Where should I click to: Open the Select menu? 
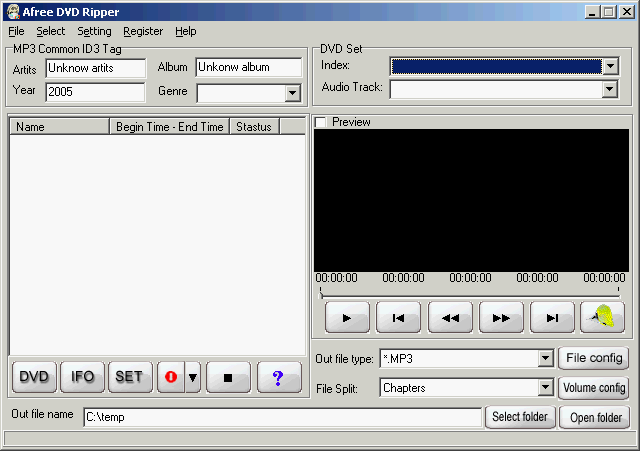51,31
